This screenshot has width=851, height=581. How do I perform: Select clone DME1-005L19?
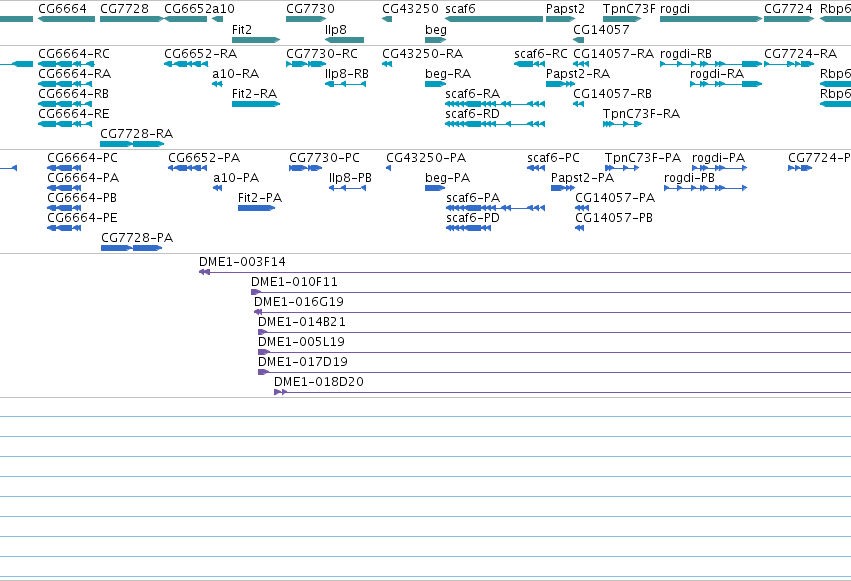pos(554,353)
